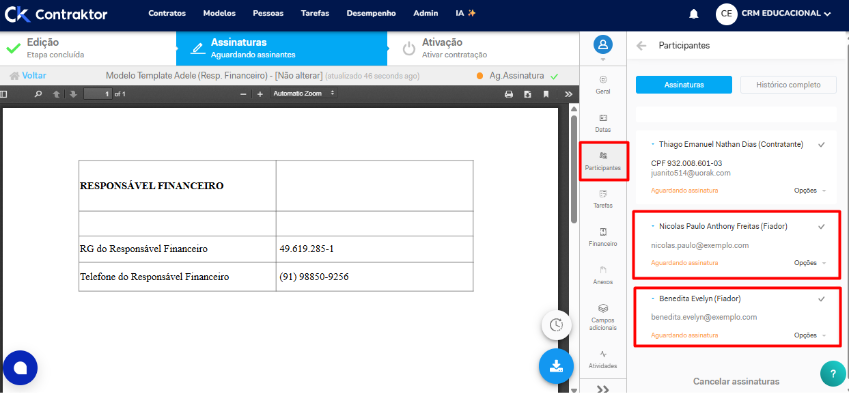The height and width of the screenshot is (393, 849).
Task: Open the IA menu
Action: coord(466,14)
